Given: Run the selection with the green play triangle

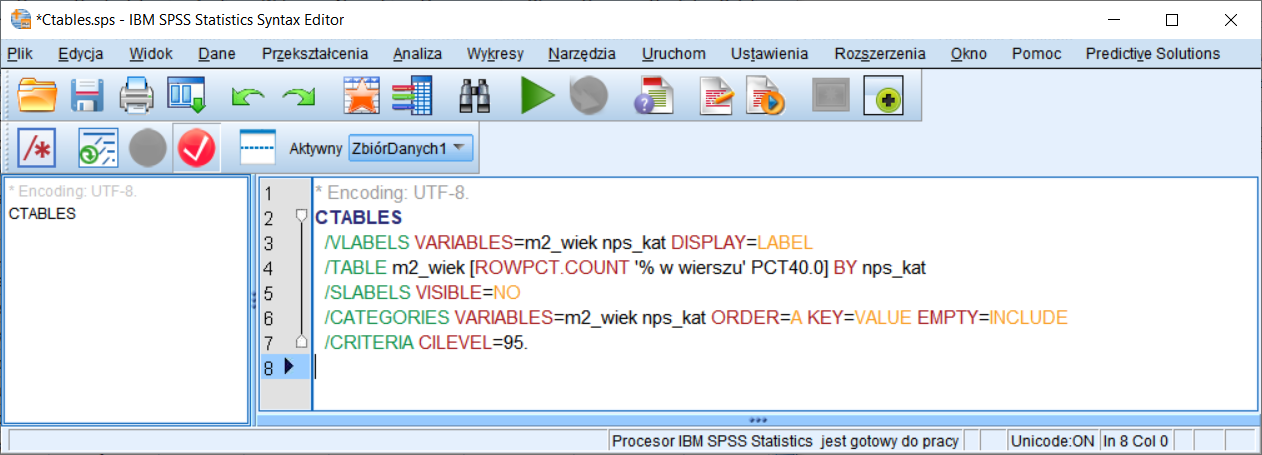Looking at the screenshot, I should 537,97.
